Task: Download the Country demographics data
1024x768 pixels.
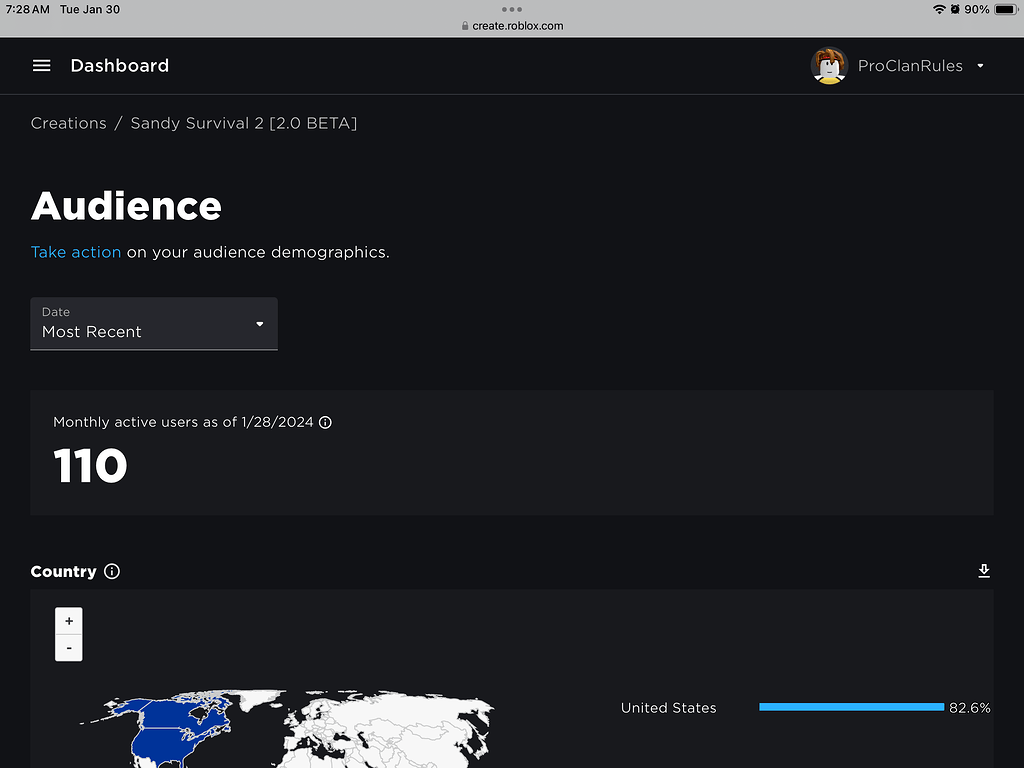Action: point(984,571)
